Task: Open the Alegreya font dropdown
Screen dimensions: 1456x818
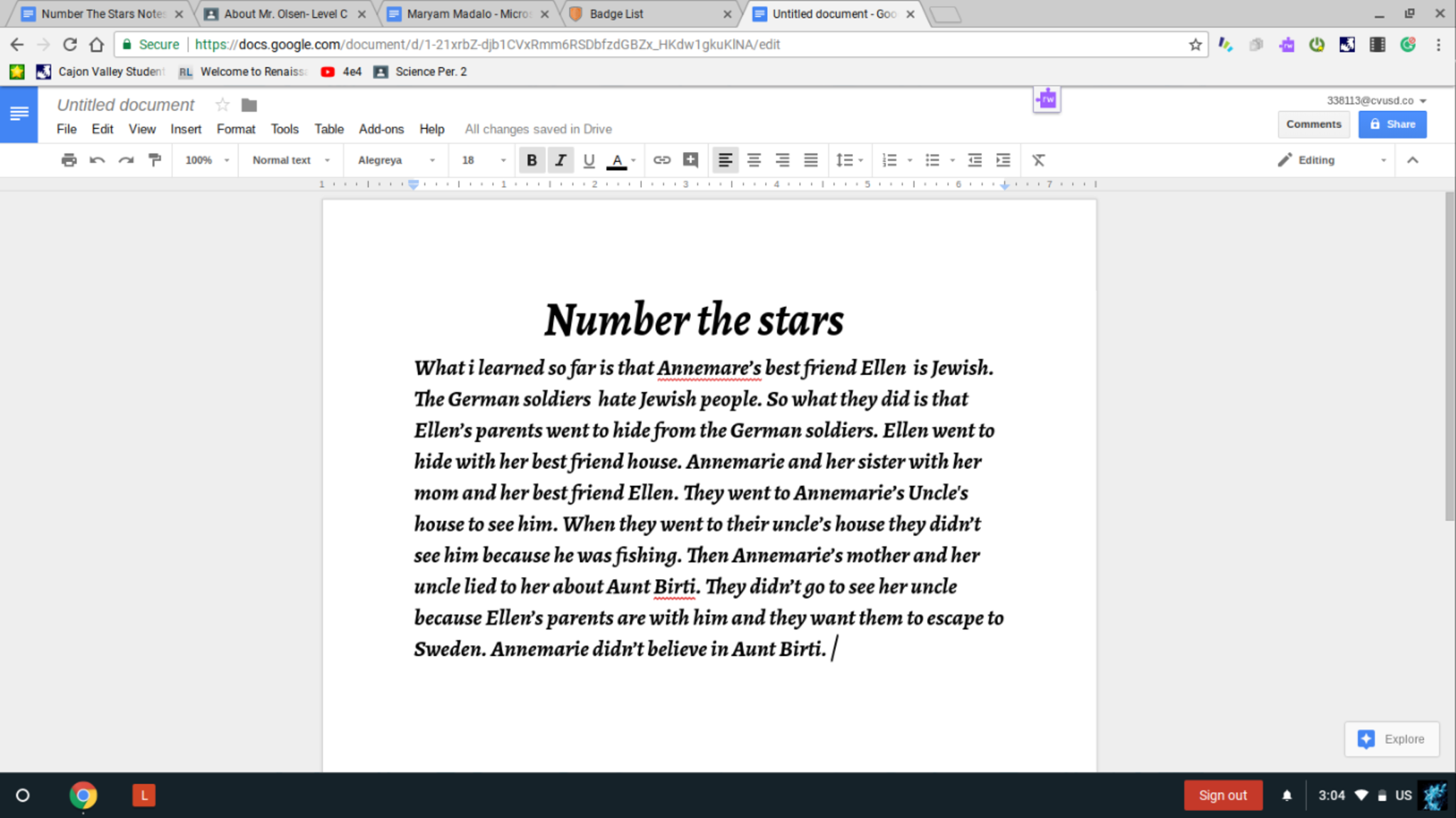Action: (396, 160)
